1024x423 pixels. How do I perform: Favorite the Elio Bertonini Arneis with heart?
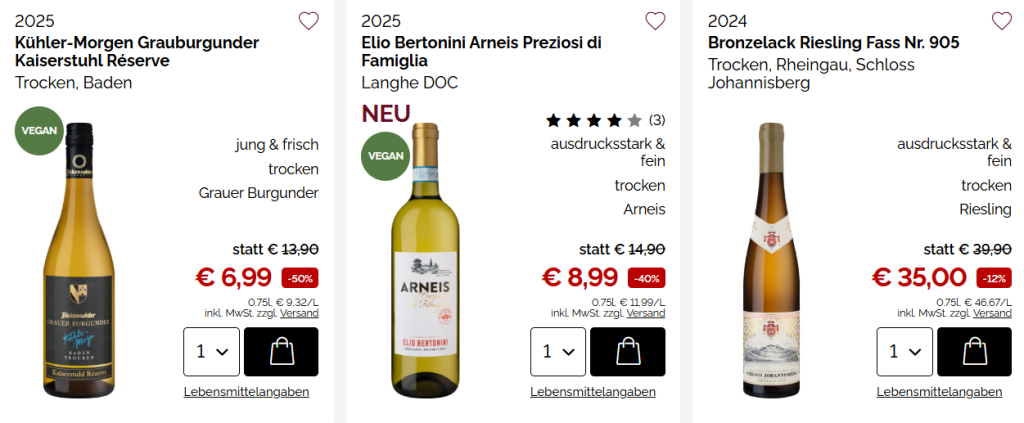point(655,21)
